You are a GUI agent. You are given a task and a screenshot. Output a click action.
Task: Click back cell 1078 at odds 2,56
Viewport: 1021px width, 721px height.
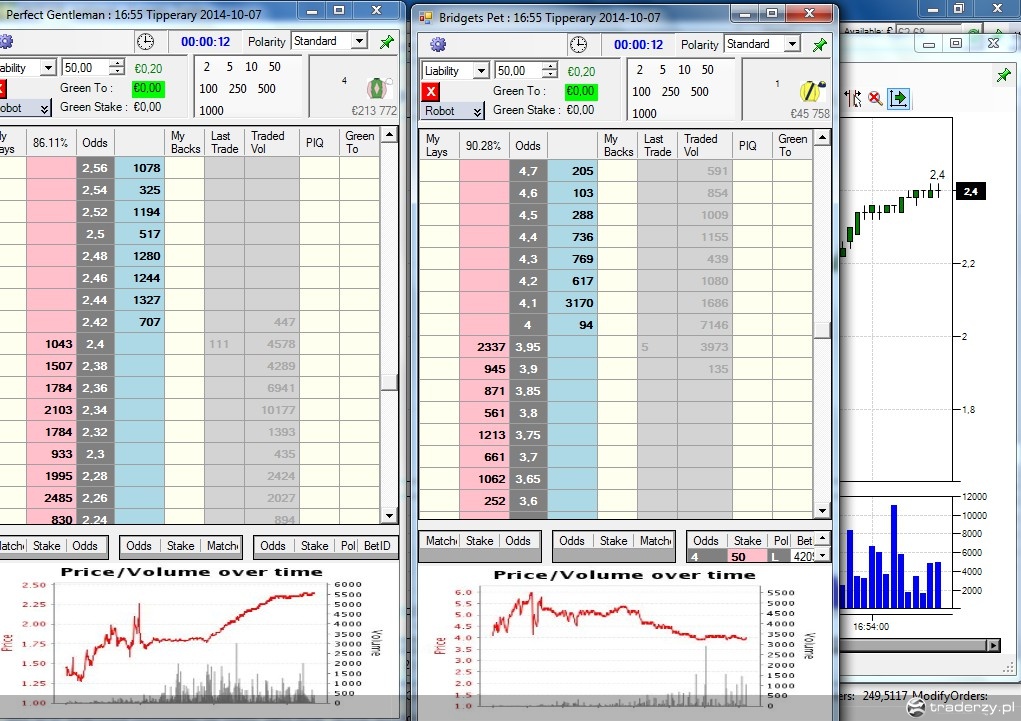pos(139,168)
